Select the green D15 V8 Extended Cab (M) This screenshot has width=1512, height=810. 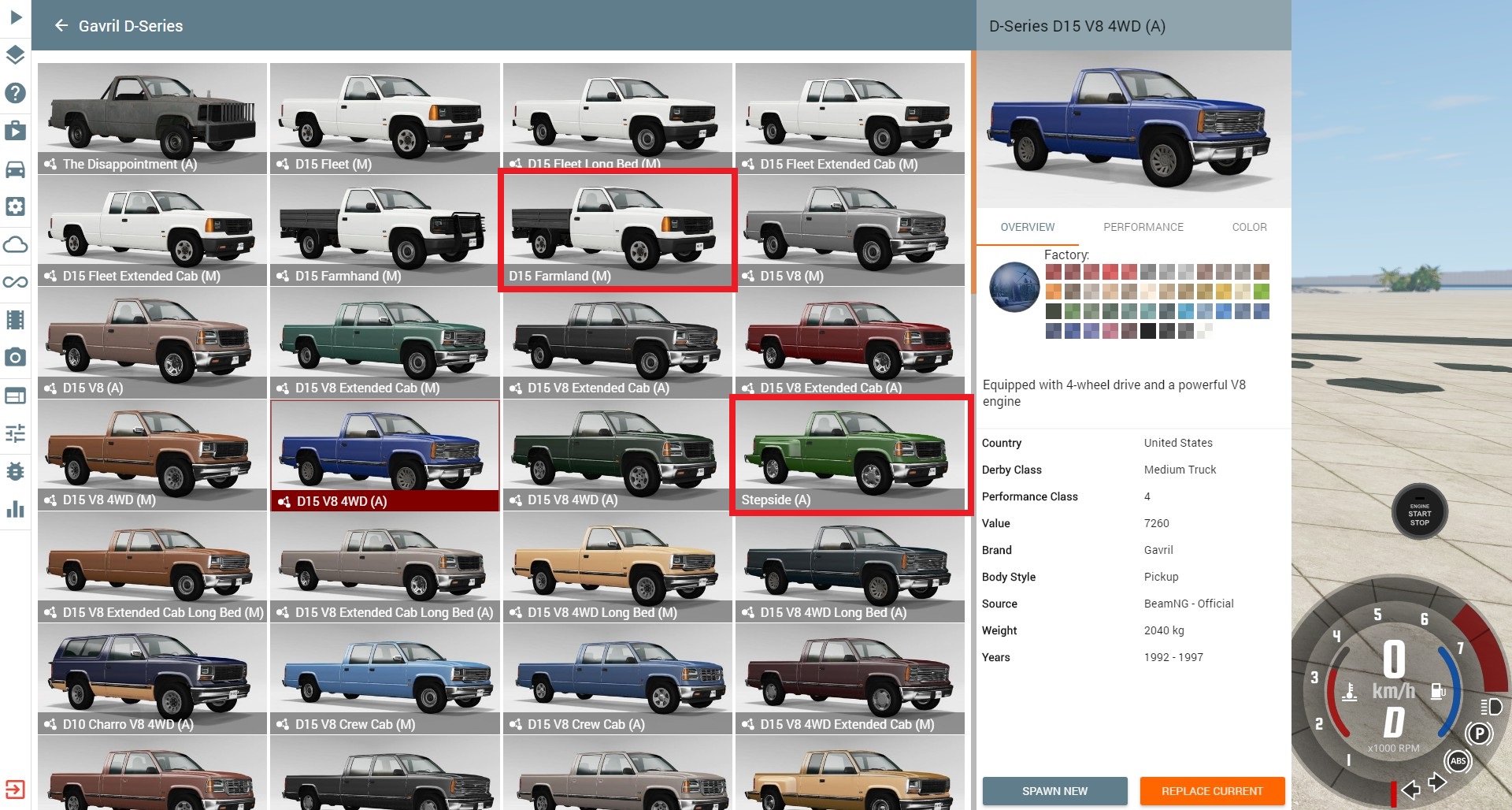[384, 342]
